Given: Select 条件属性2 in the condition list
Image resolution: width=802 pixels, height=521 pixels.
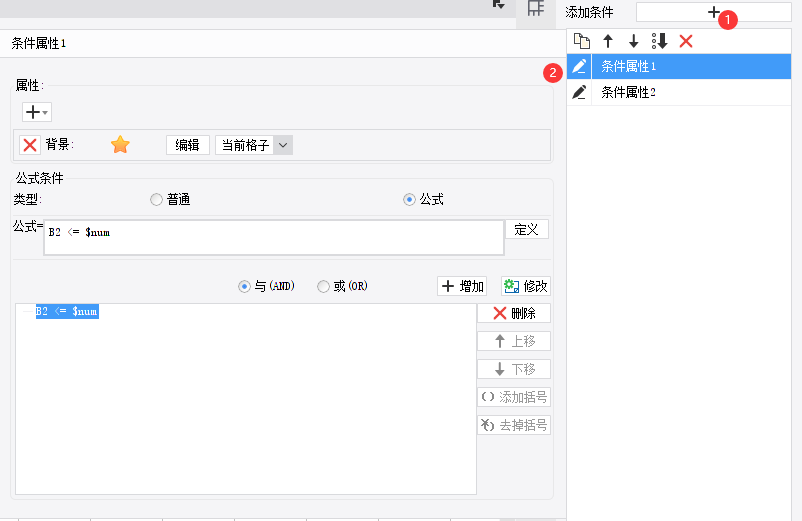Looking at the screenshot, I should tap(691, 93).
